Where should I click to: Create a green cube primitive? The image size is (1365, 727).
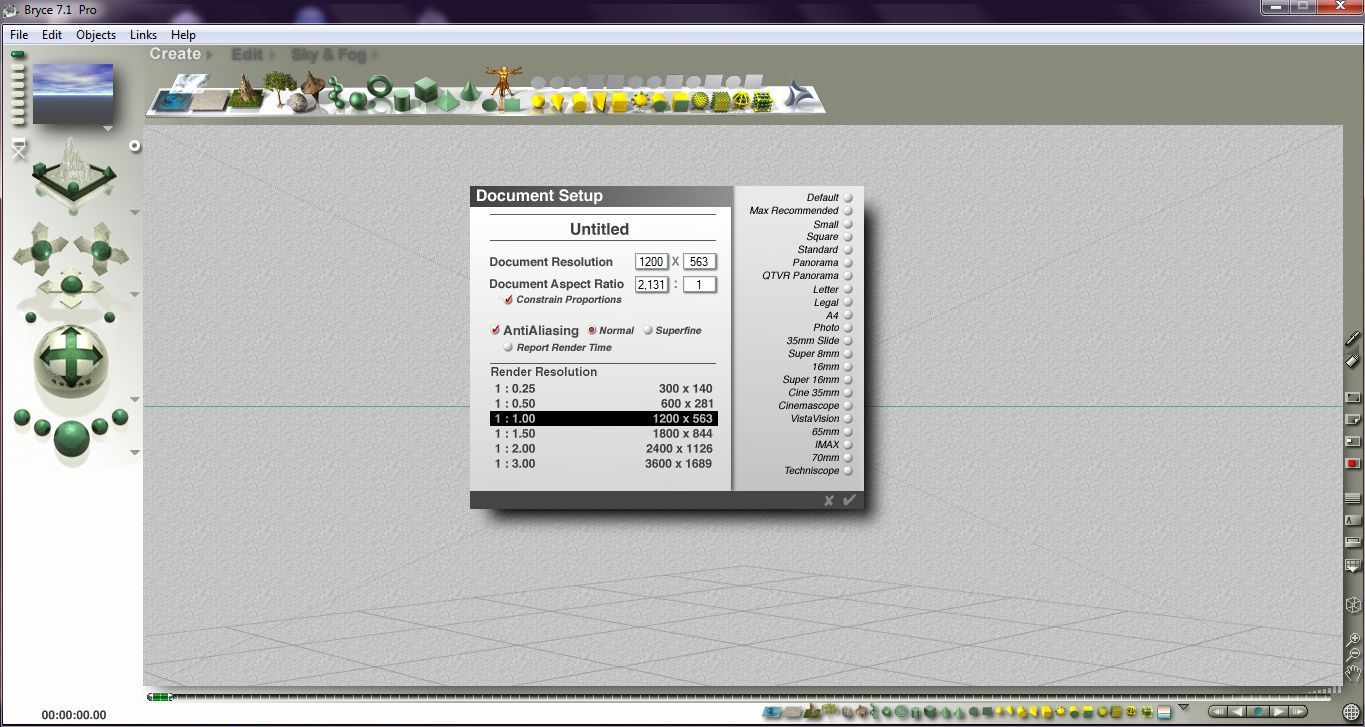click(x=427, y=89)
